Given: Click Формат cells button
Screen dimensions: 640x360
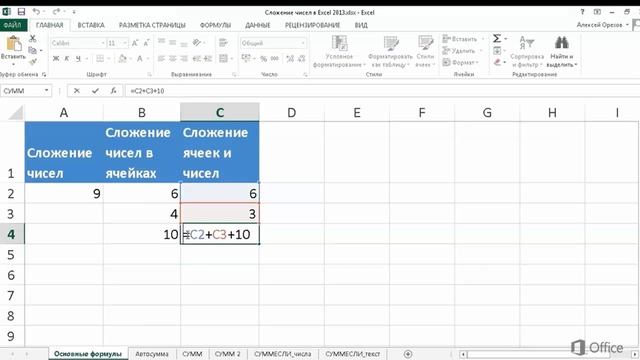Looking at the screenshot, I should (x=459, y=62).
